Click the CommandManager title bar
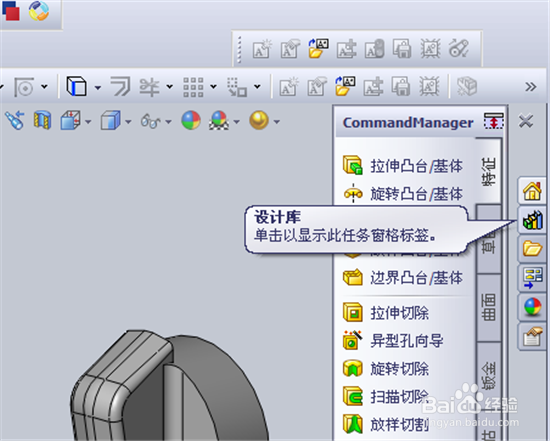550x441 pixels. click(408, 122)
